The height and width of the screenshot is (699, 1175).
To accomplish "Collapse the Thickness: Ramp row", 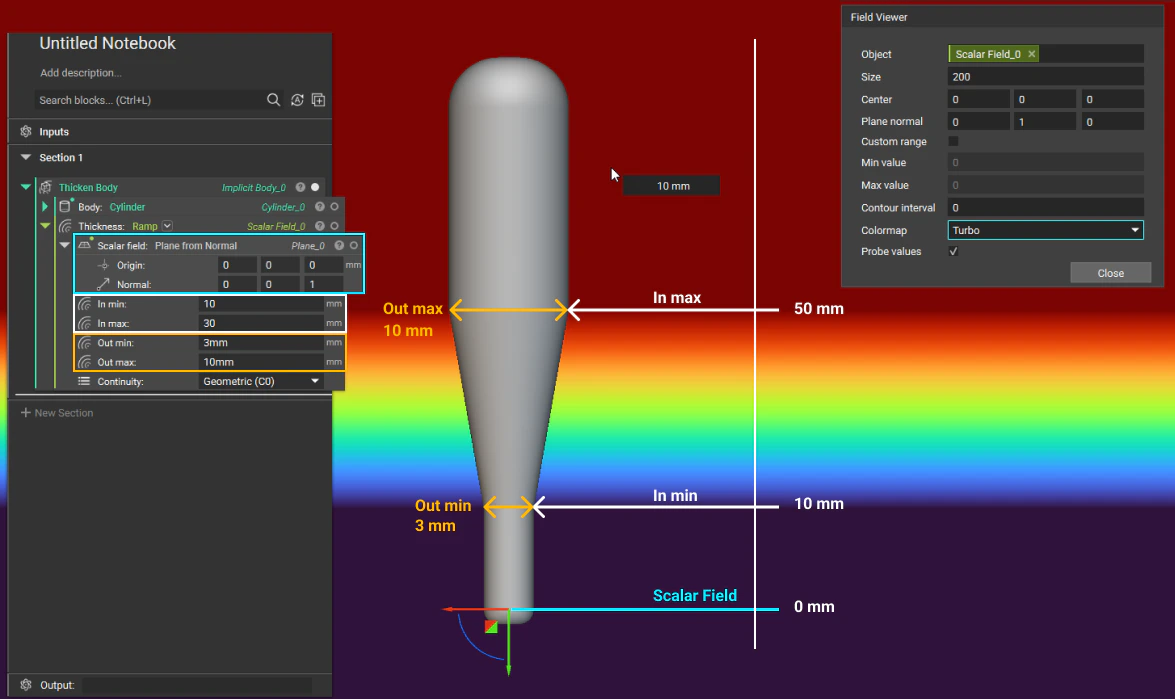I will coord(45,226).
